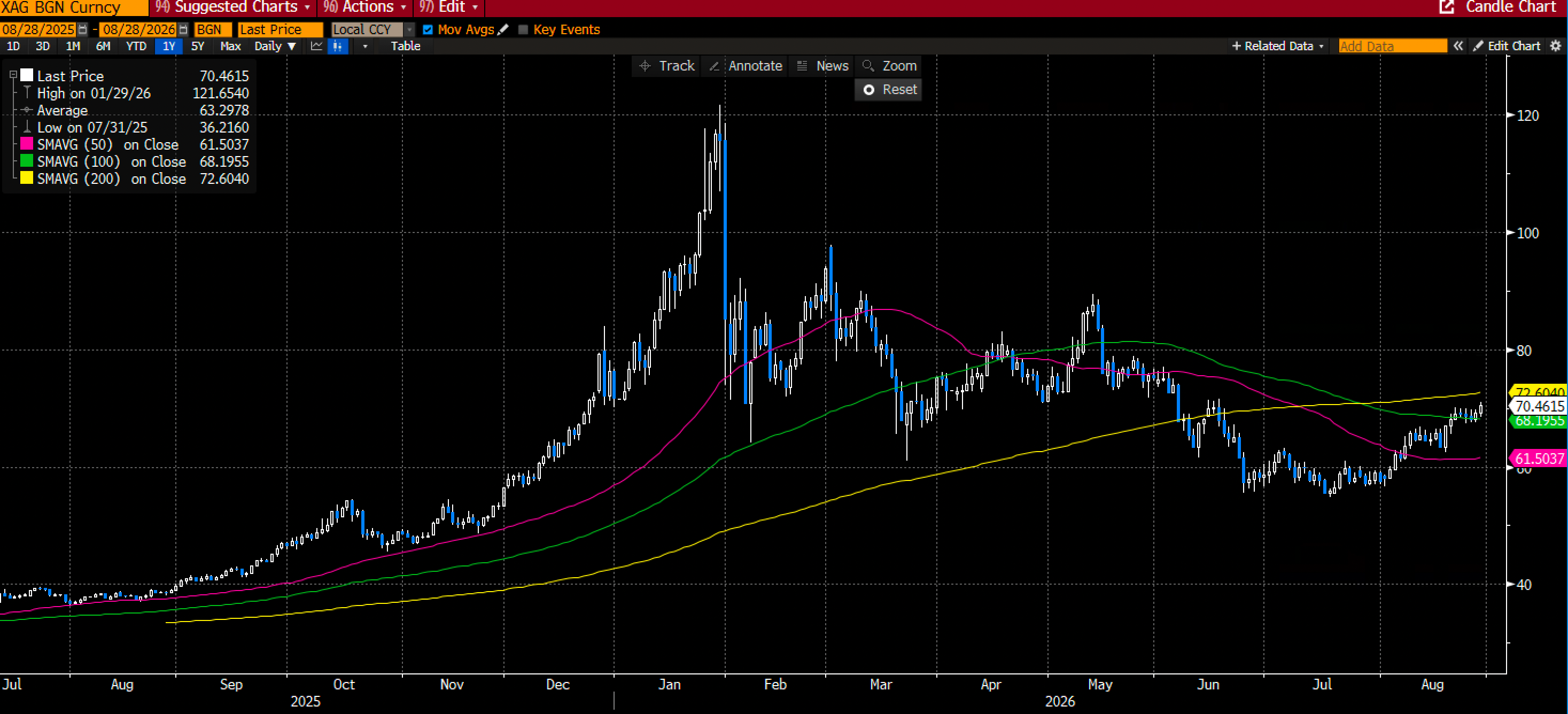Toggle the Mov Avgs checkbox
Image resolution: width=1568 pixels, height=714 pixels.
click(x=428, y=29)
